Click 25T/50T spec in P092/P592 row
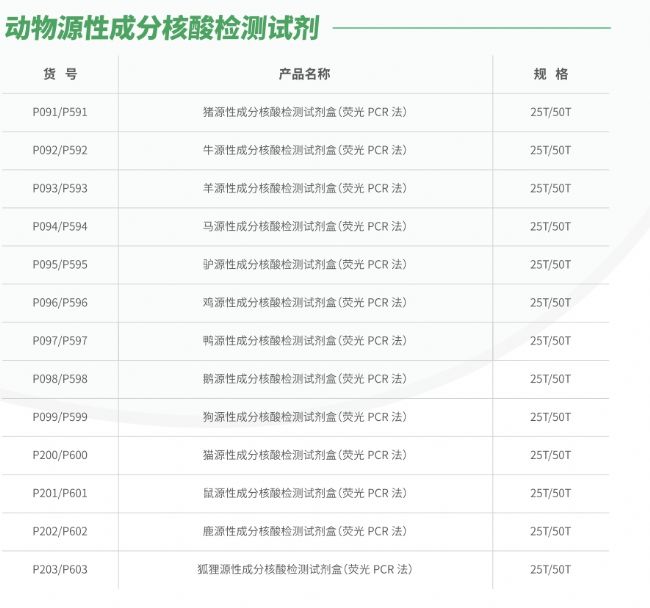This screenshot has height=608, width=650. tap(551, 150)
